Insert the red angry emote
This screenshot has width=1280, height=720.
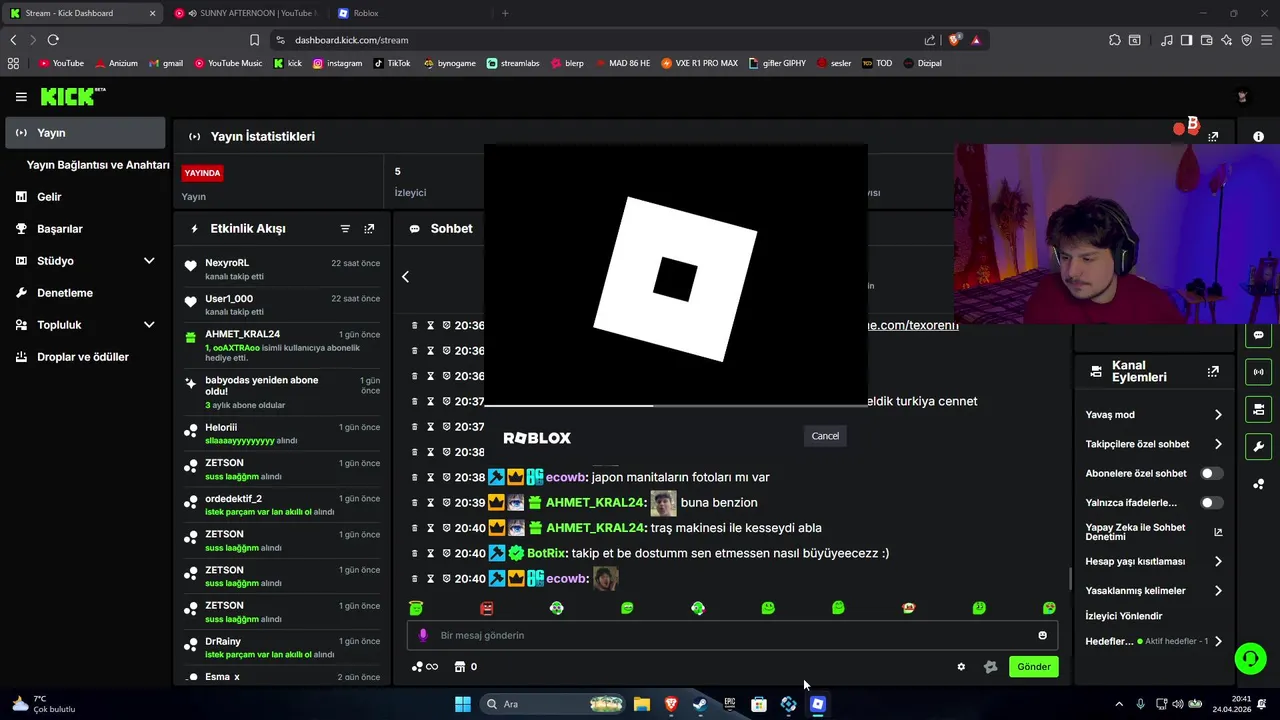tap(487, 608)
